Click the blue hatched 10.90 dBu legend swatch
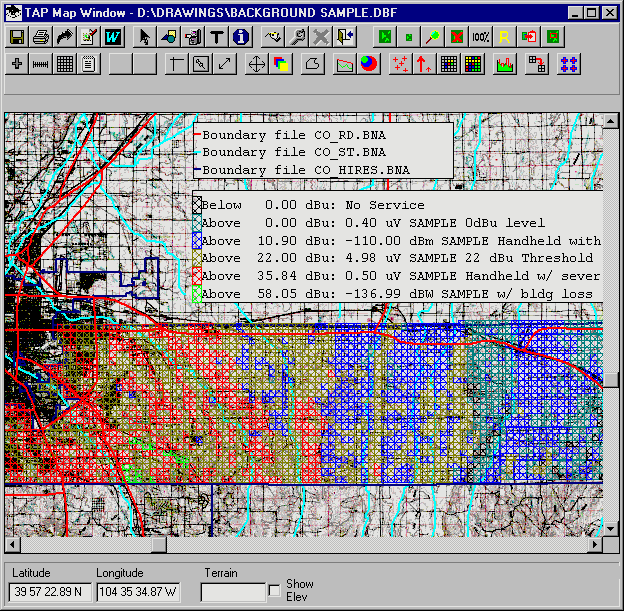Viewport: 624px width, 611px height. coord(197,240)
